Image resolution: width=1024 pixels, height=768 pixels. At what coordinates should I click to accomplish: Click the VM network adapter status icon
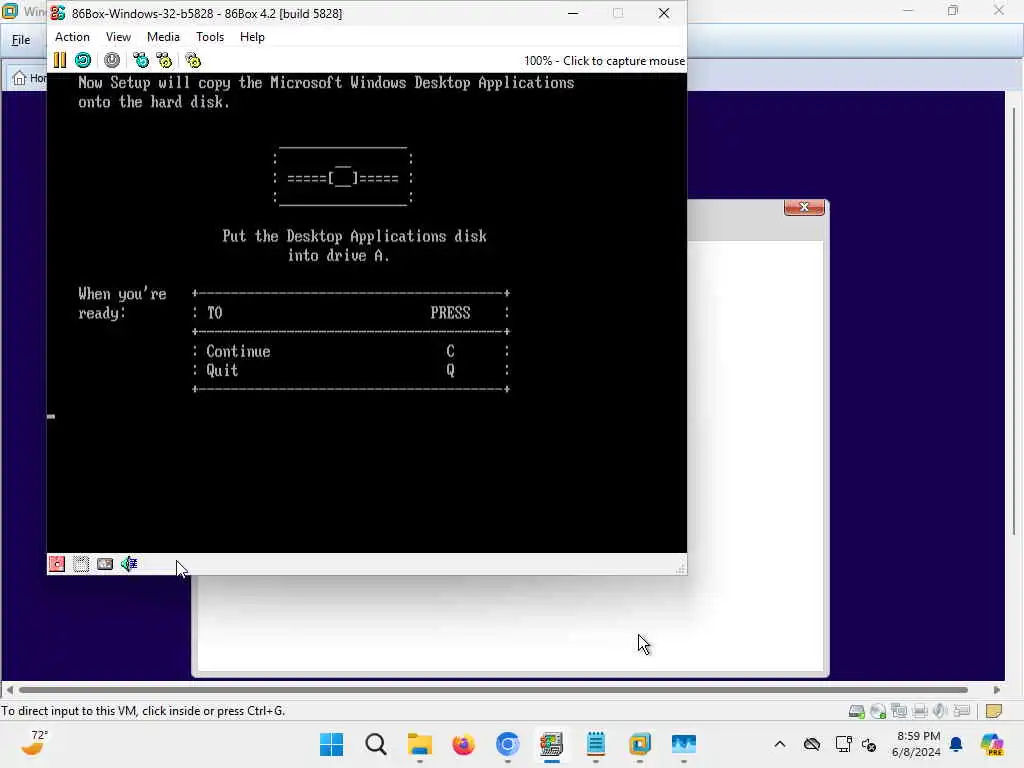(x=899, y=711)
